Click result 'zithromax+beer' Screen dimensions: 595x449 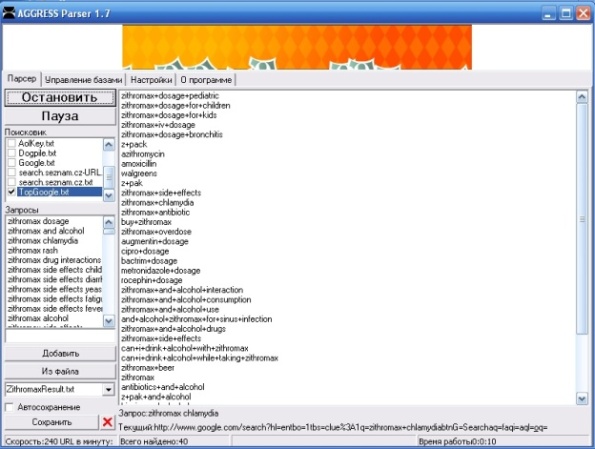(148, 368)
